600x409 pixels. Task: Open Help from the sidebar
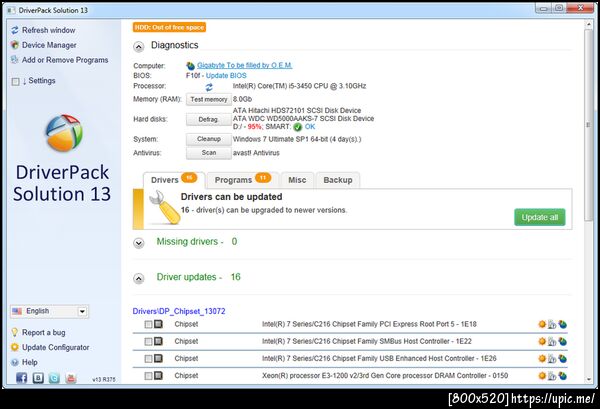click(24, 362)
